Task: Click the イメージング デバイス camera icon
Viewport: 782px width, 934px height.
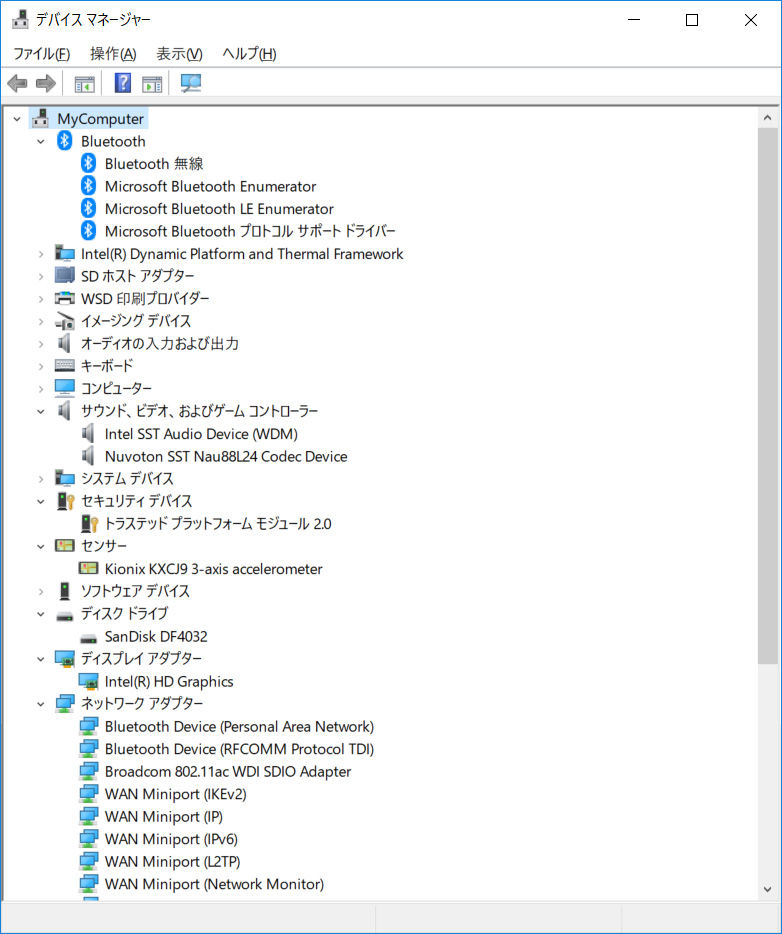Action: pyautogui.click(x=64, y=321)
